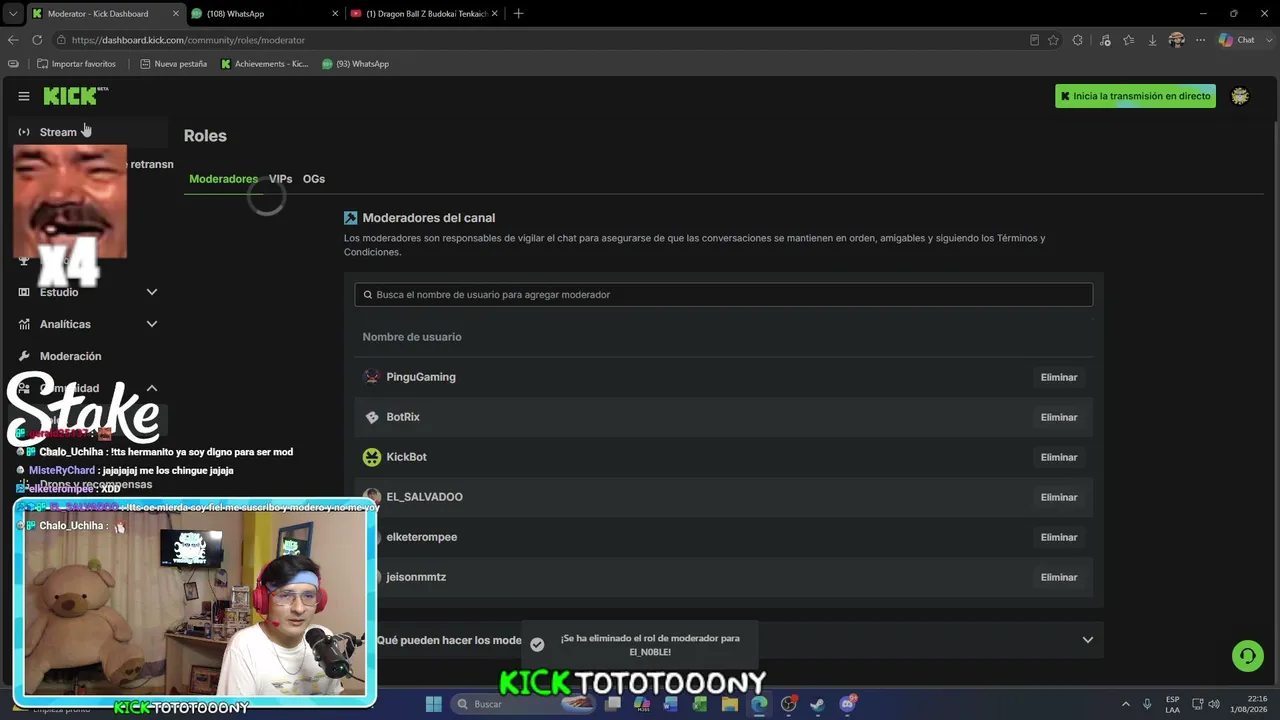The height and width of the screenshot is (720, 1280).
Task: Remove EL_SALVADOO as moderator
Action: (x=1059, y=497)
